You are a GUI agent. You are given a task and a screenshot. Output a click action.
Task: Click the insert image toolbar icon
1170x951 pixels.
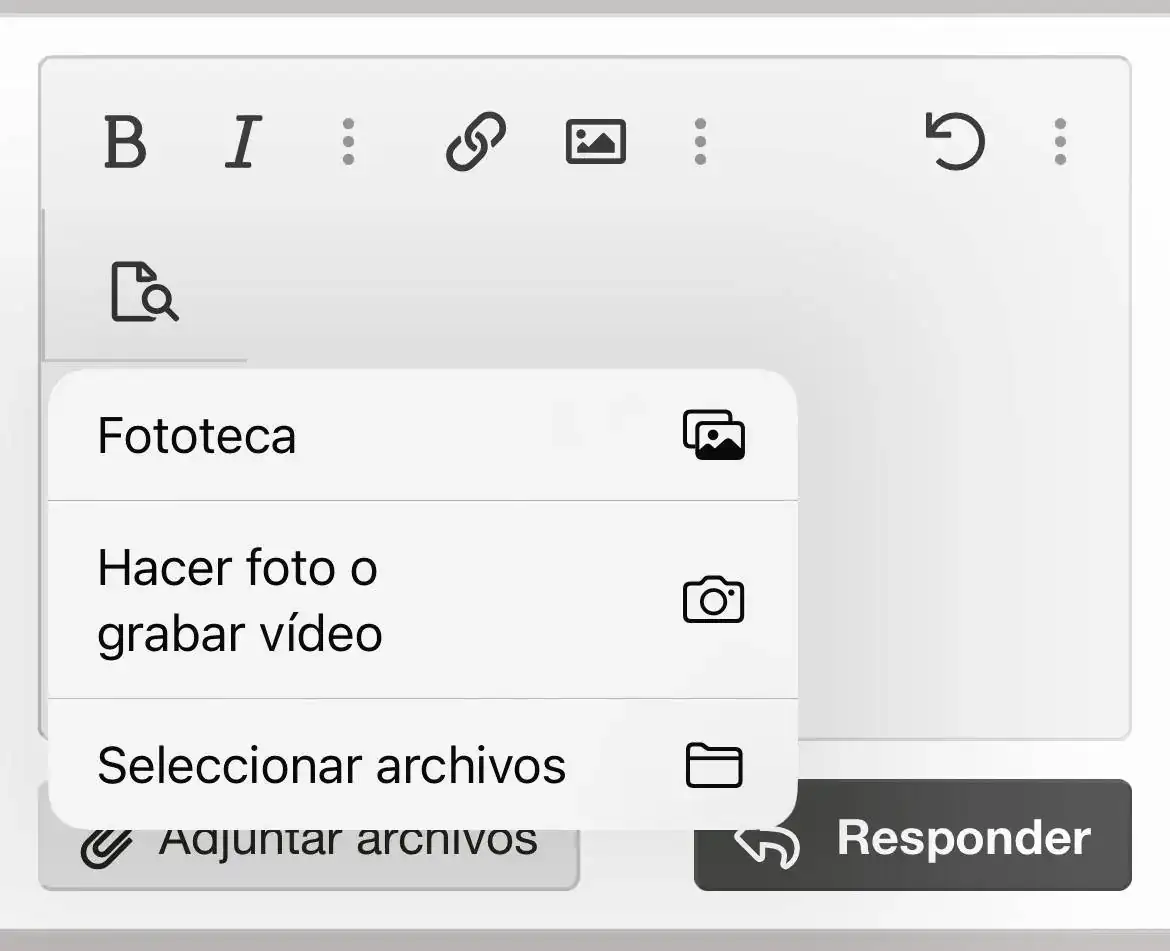point(595,142)
